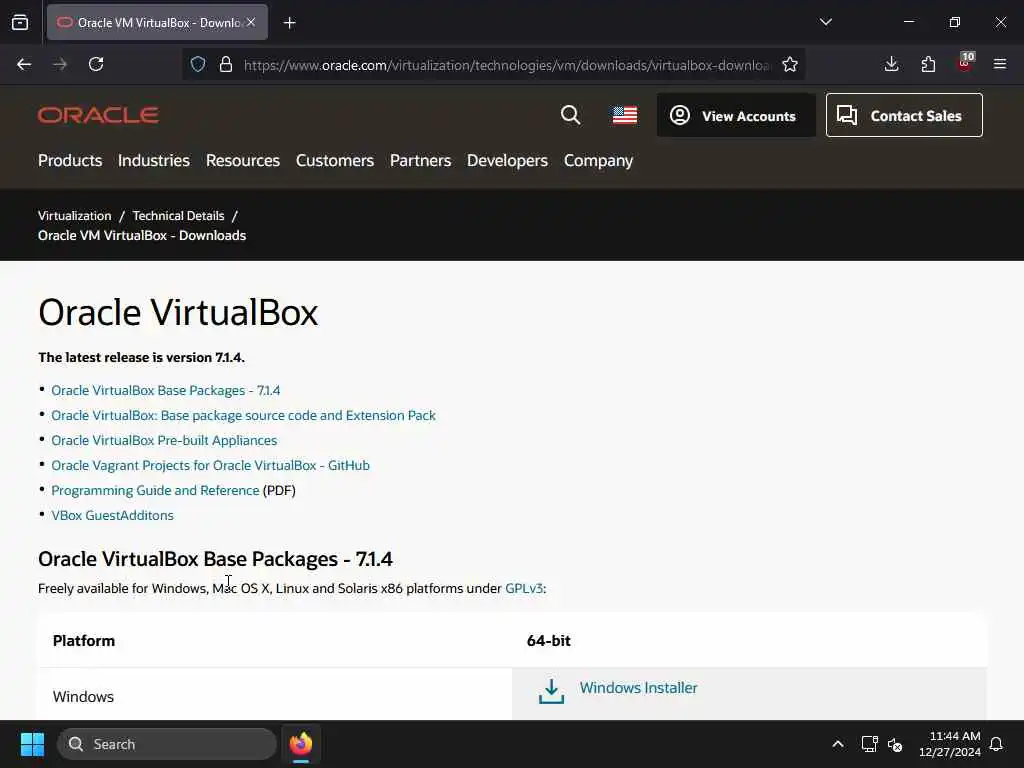Follow the Virtualization breadcrumb link
Screen dimensions: 1024x768
tap(74, 216)
